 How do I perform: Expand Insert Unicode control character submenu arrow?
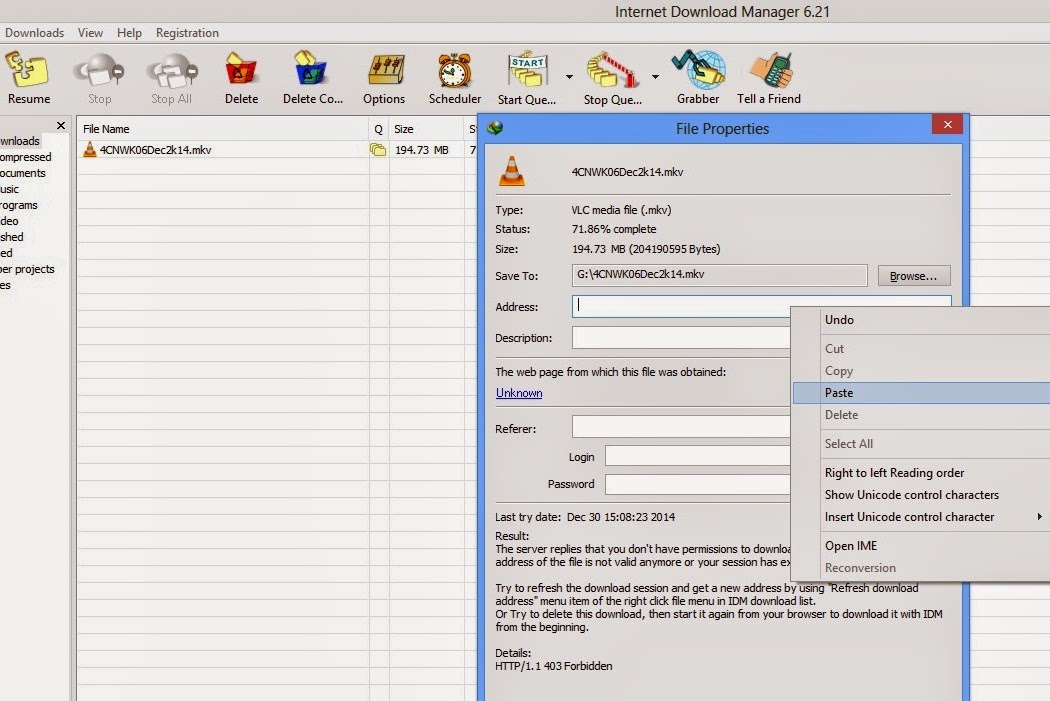click(1039, 516)
